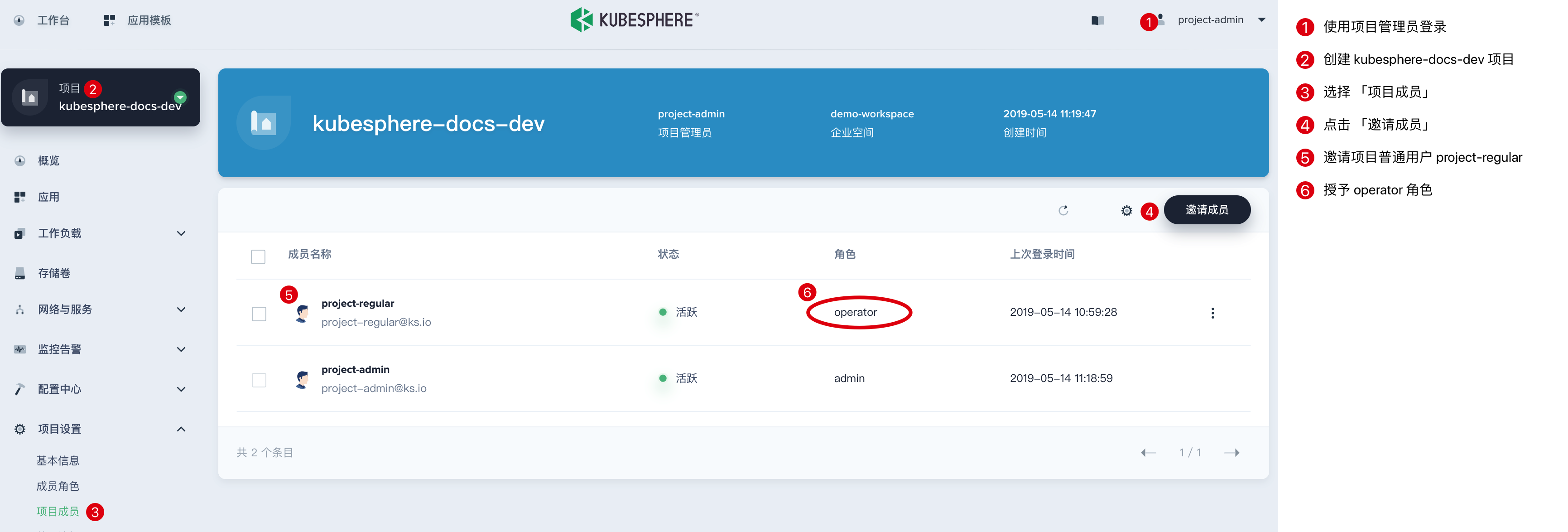
Task: Expand the 网络与服务 chevron
Action: coord(181,309)
